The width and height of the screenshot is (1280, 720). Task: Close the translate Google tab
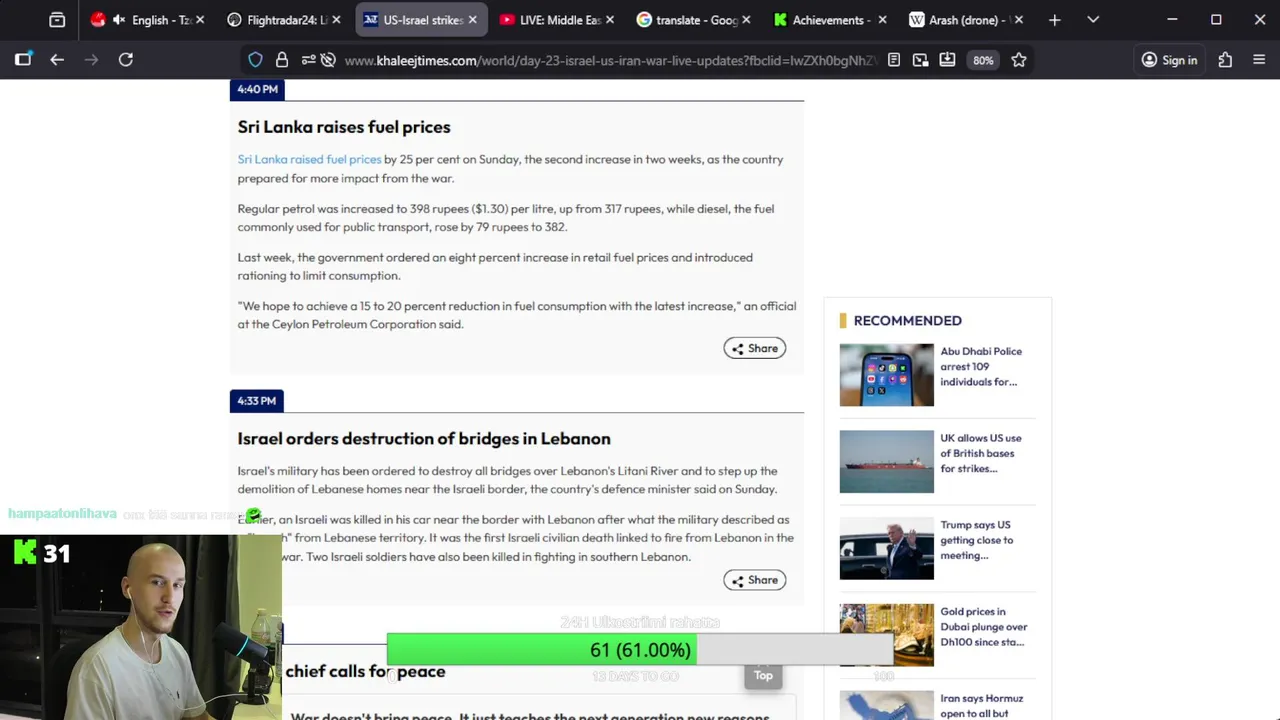[x=746, y=20]
